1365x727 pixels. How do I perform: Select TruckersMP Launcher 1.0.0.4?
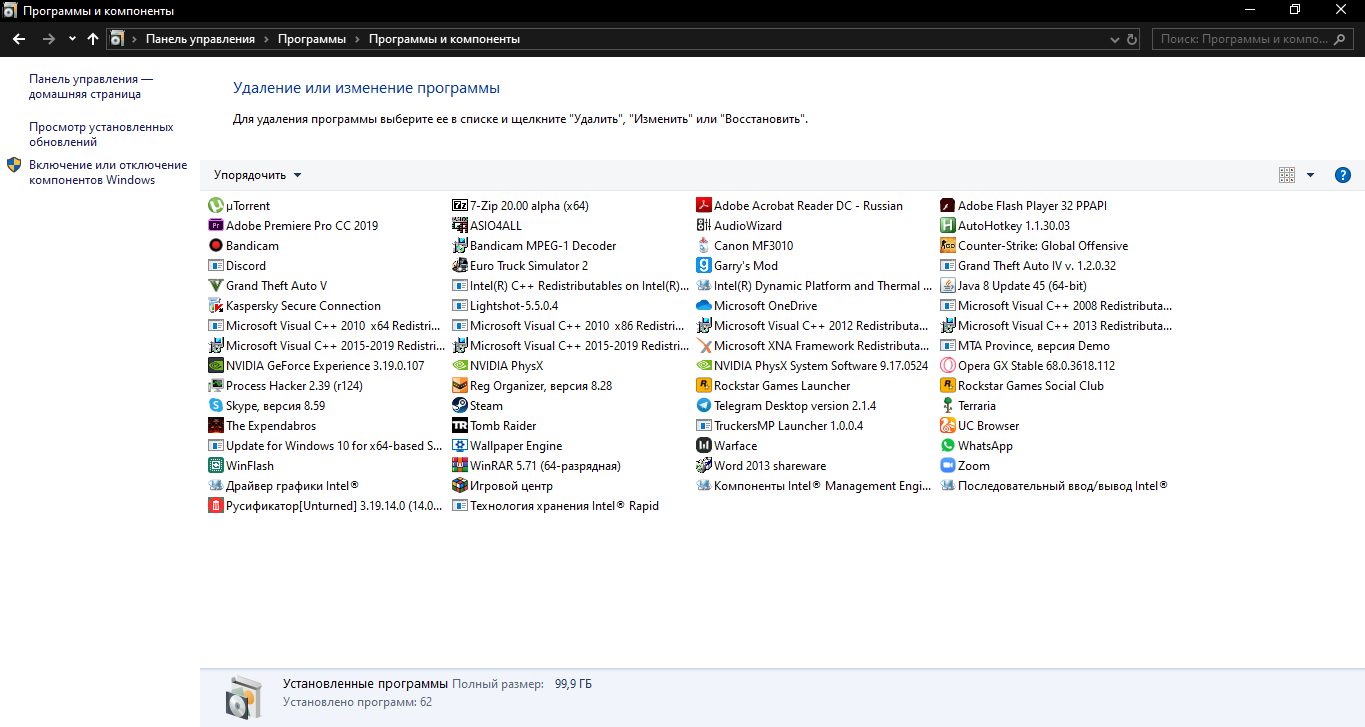coord(779,426)
